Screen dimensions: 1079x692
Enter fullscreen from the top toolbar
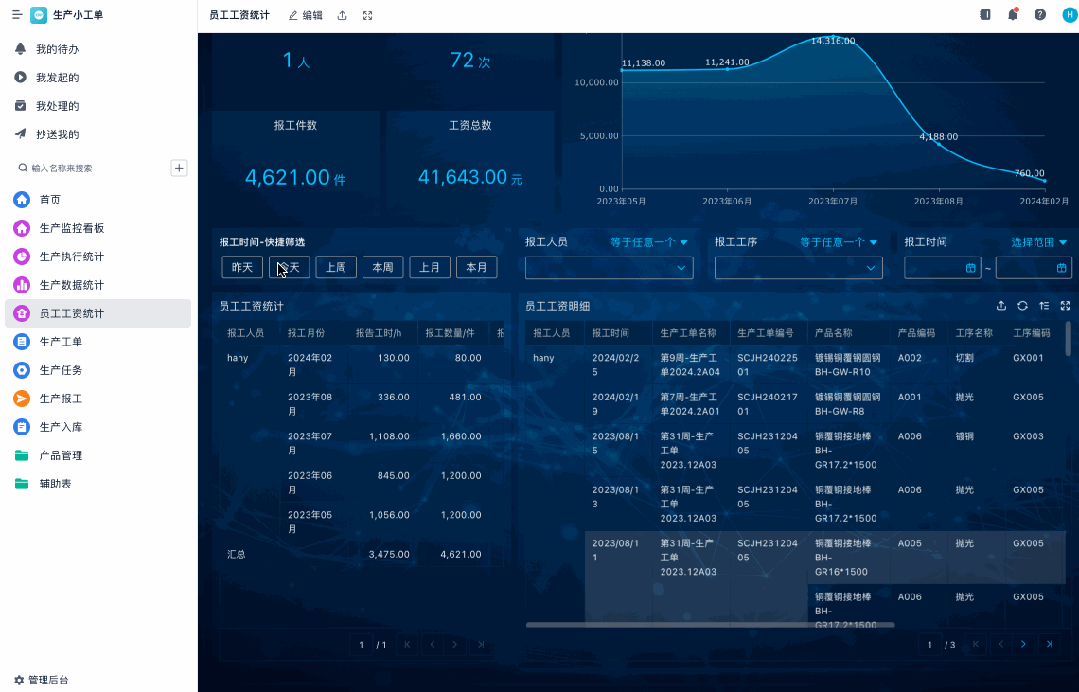point(368,15)
